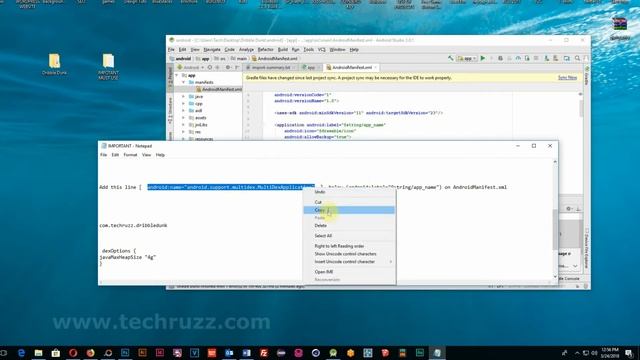The width and height of the screenshot is (640, 360).
Task: Collapse the app module tree node
Action: 177,76
